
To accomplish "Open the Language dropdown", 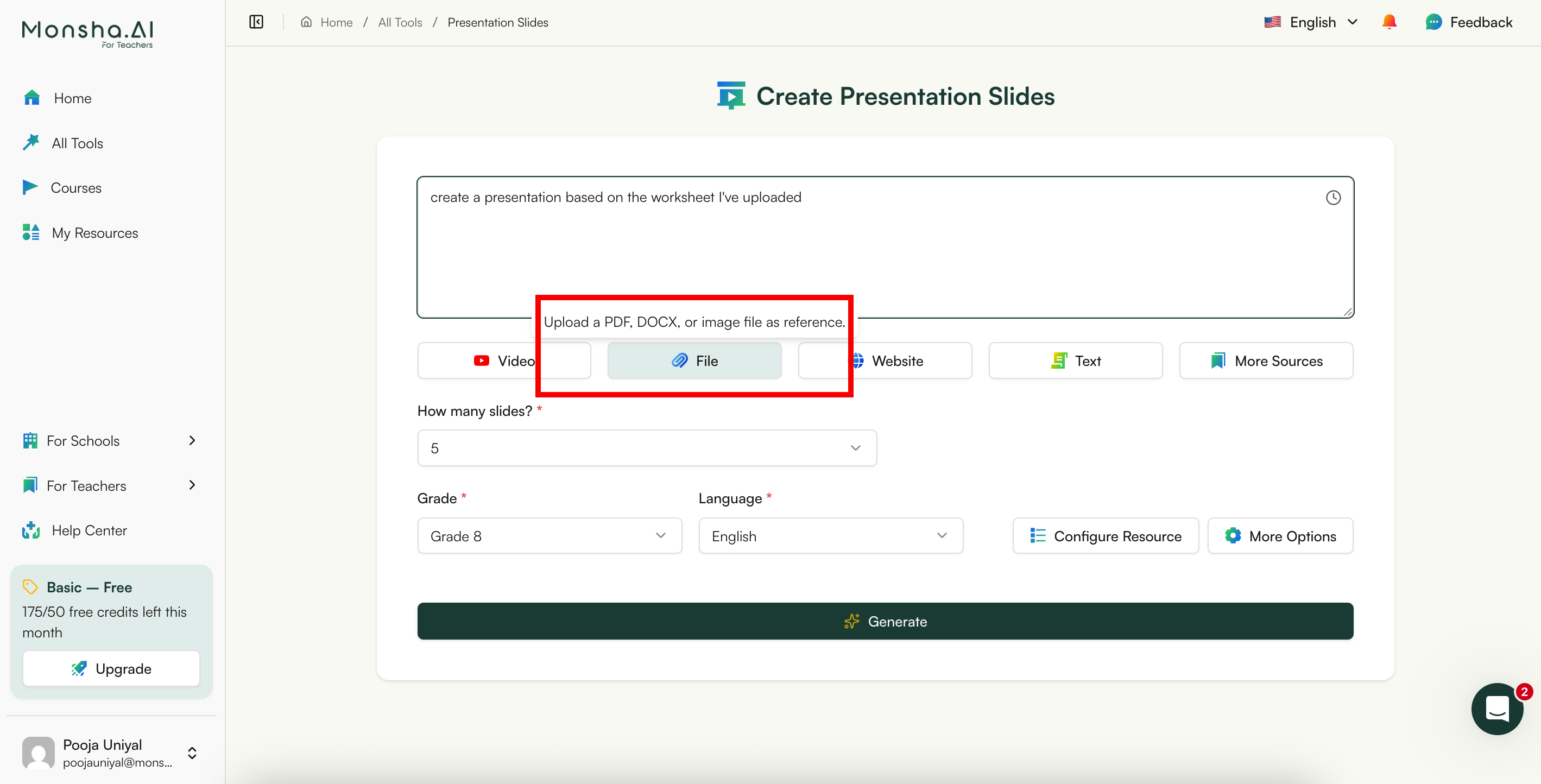I will [x=830, y=535].
